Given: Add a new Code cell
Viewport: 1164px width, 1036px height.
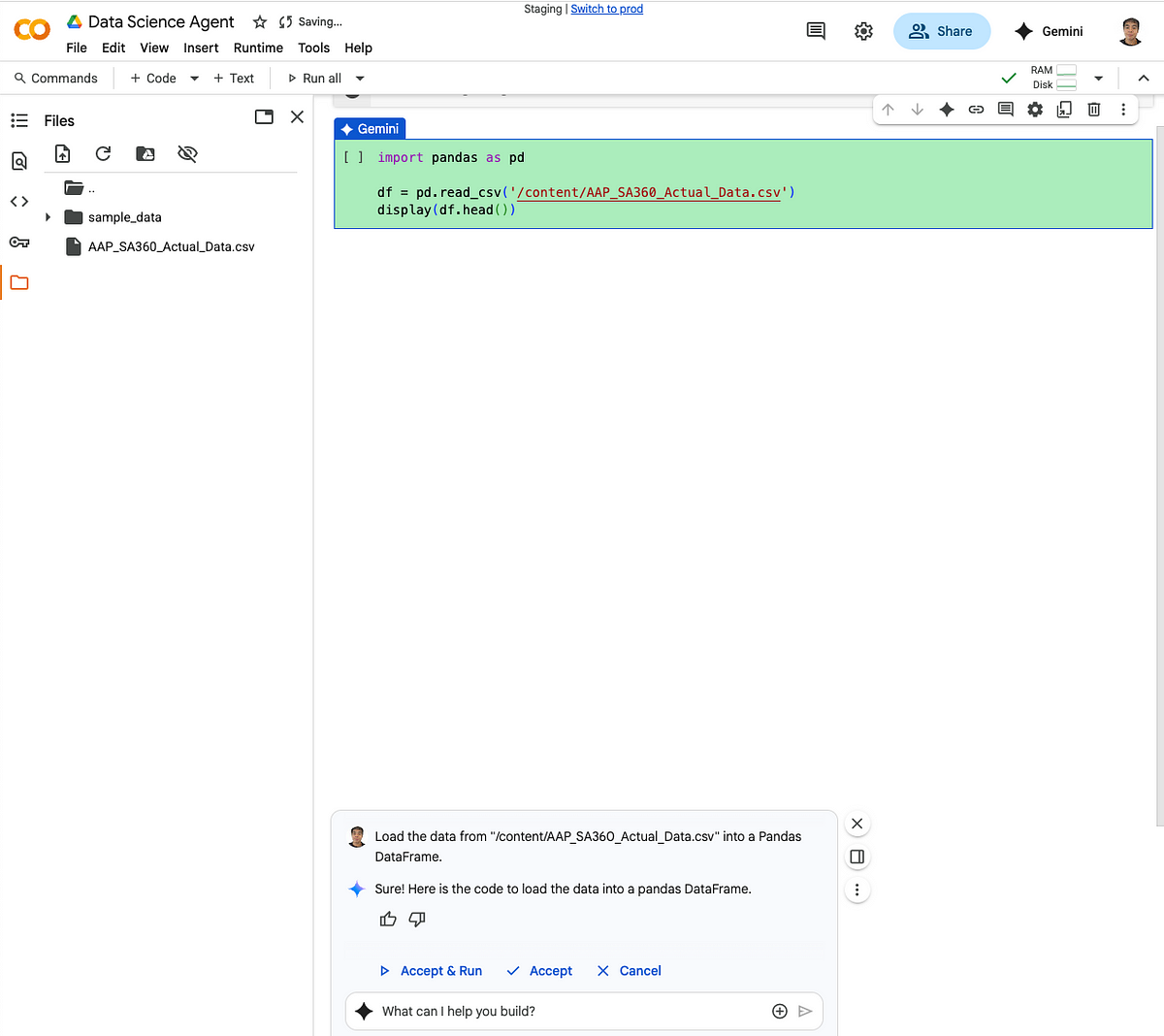Looking at the screenshot, I should [153, 78].
